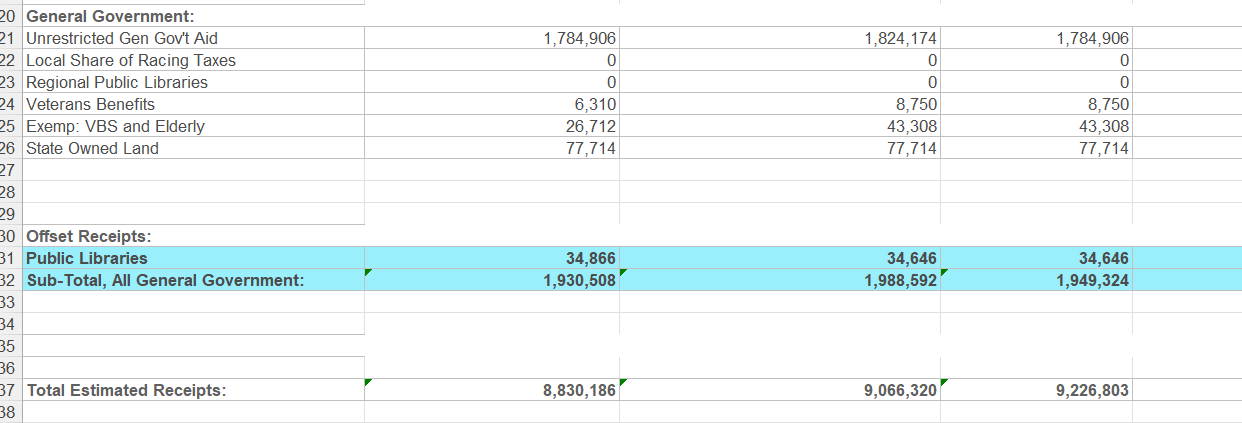Click "Sub-Total, All General Government:" cell
The image size is (1242, 423).
(x=165, y=280)
